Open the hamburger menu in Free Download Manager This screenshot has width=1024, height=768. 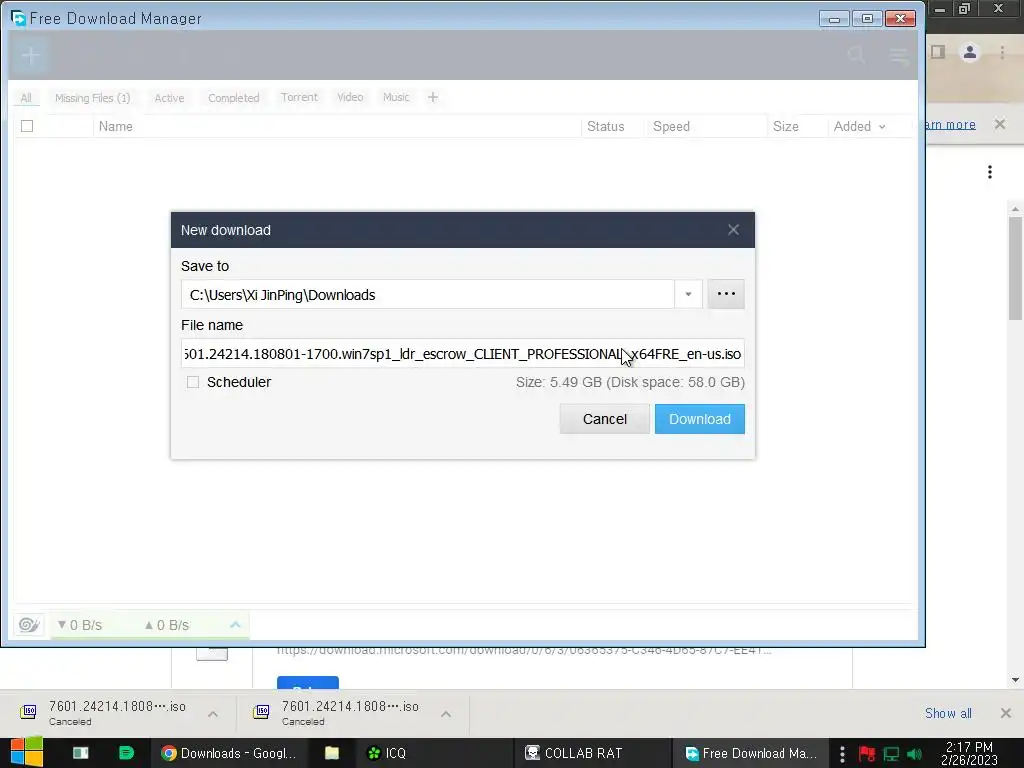[899, 56]
